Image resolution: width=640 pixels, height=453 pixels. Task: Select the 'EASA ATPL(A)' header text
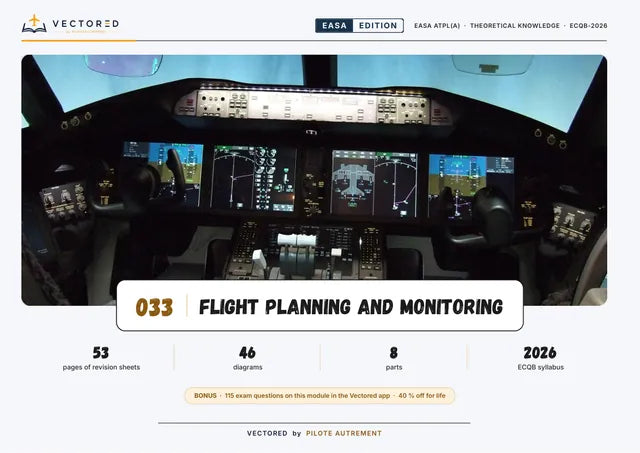(437, 26)
